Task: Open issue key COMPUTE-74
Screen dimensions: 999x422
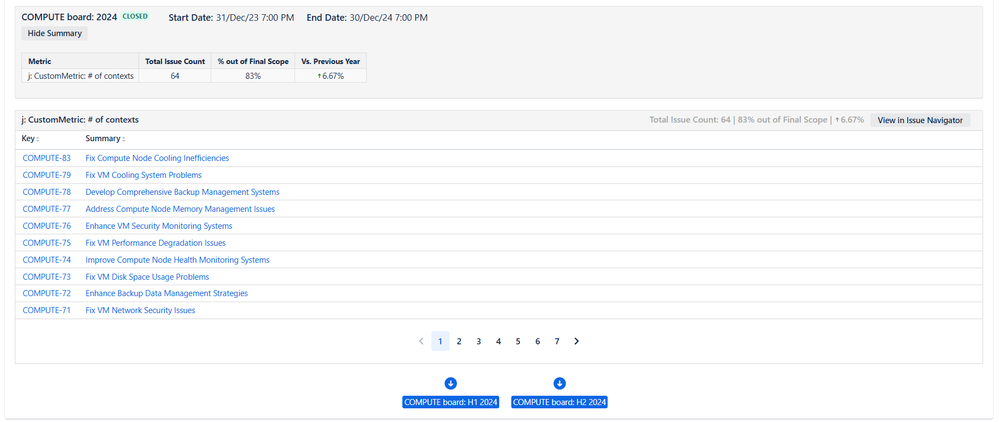Action: click(x=47, y=260)
